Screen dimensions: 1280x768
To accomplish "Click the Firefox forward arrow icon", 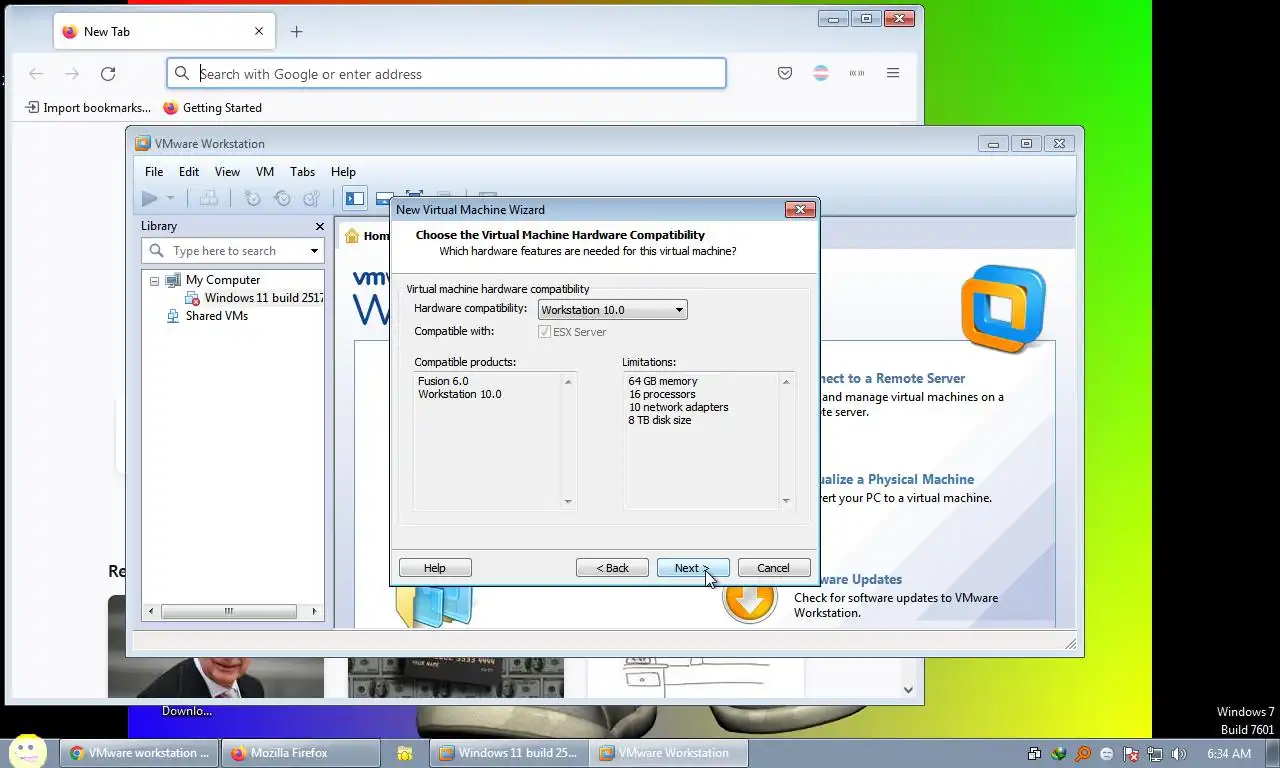I will [x=72, y=74].
